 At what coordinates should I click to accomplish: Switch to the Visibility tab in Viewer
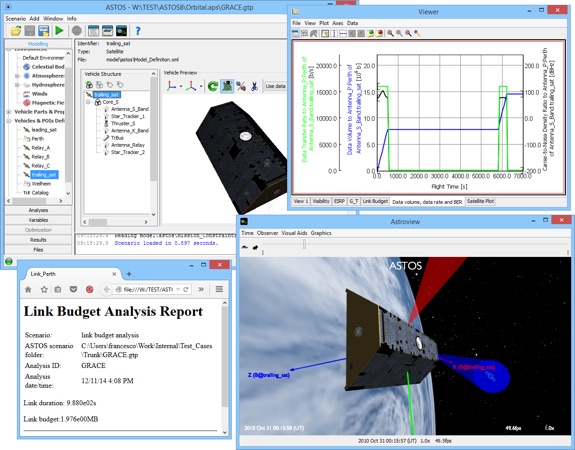321,201
